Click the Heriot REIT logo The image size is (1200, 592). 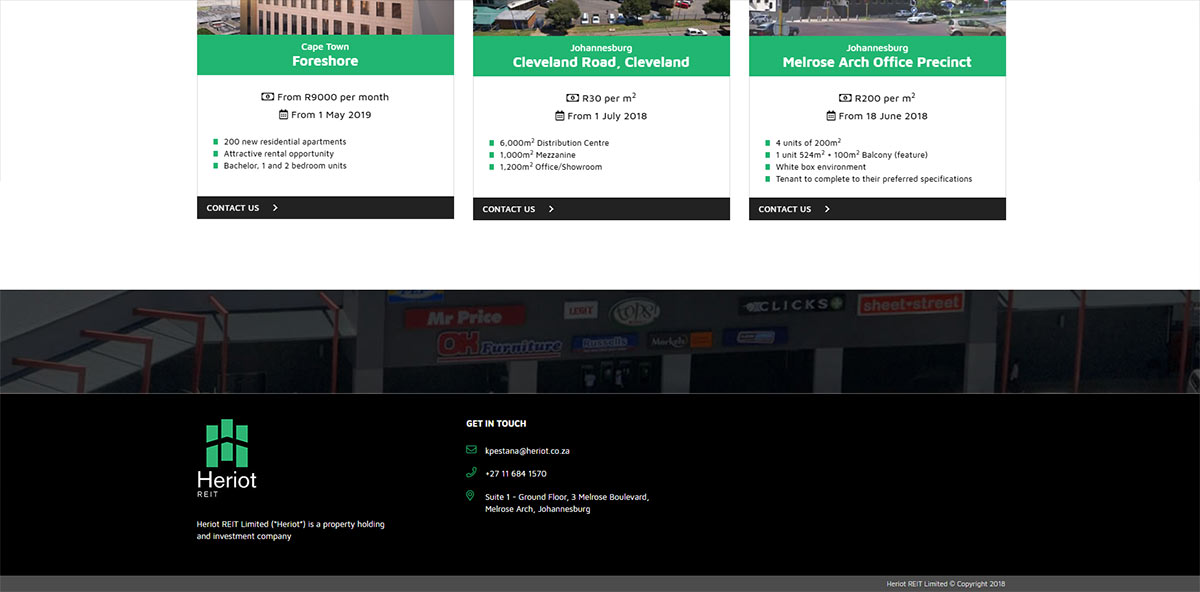pos(228,455)
